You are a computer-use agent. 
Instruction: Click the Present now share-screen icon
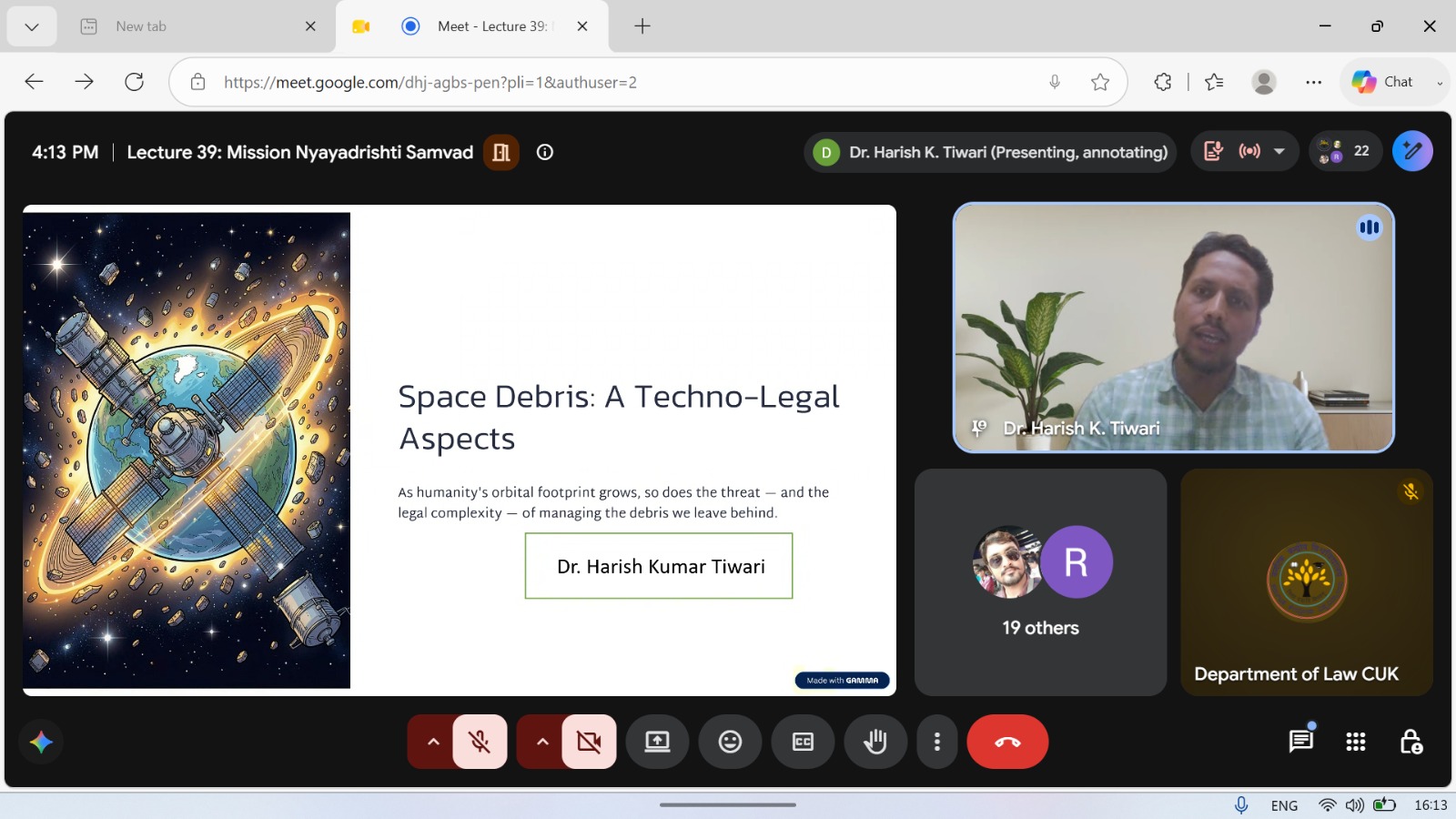click(x=657, y=742)
